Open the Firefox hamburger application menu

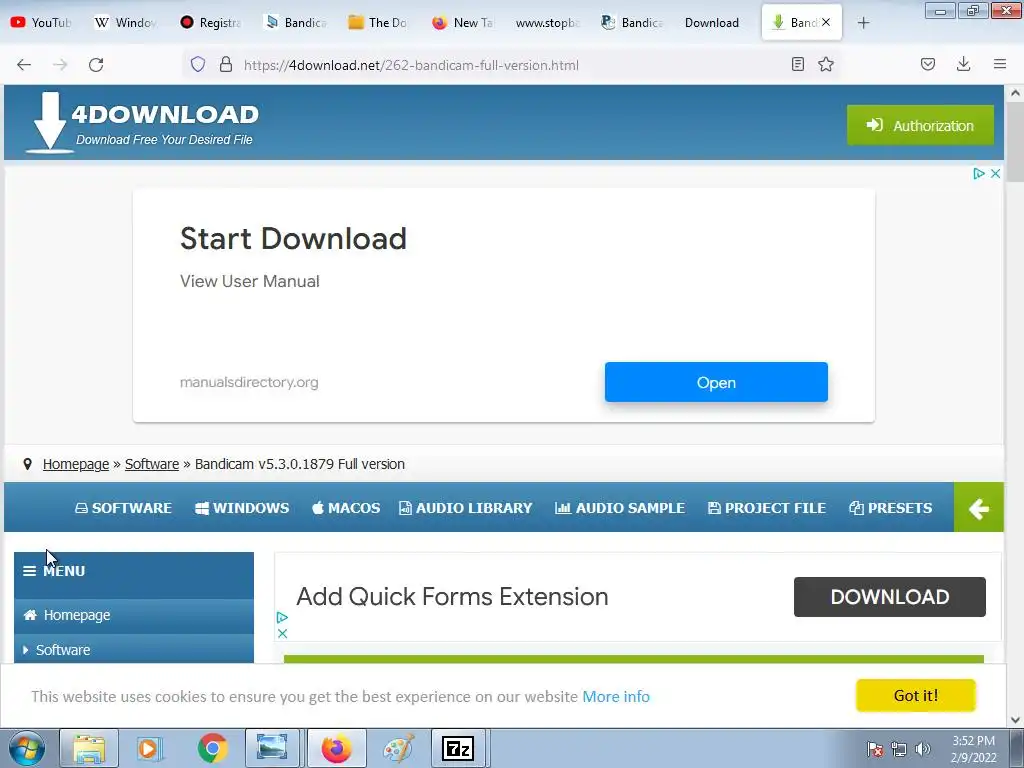[x=1000, y=64]
